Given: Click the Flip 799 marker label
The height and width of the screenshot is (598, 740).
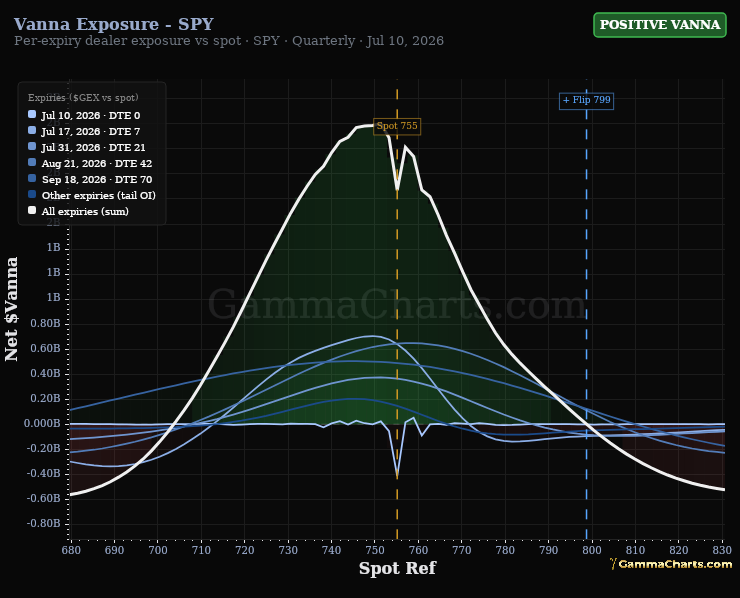Looking at the screenshot, I should [587, 100].
